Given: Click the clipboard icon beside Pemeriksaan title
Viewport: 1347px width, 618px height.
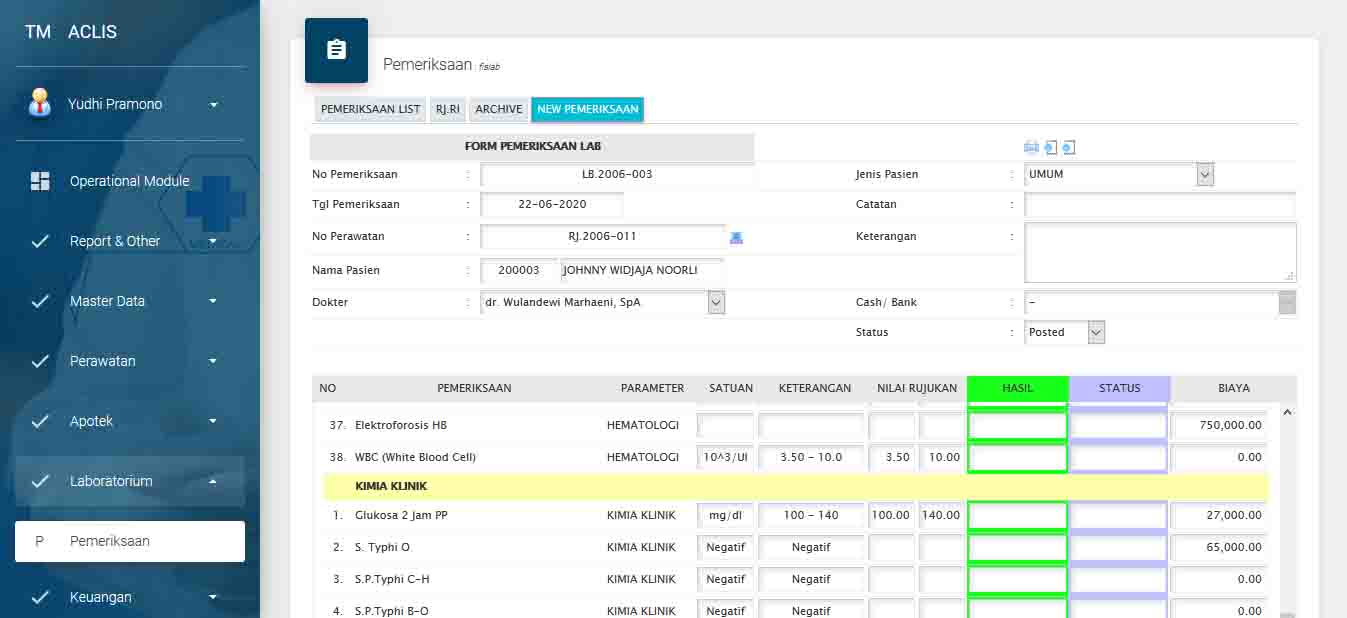Looking at the screenshot, I should pyautogui.click(x=336, y=50).
